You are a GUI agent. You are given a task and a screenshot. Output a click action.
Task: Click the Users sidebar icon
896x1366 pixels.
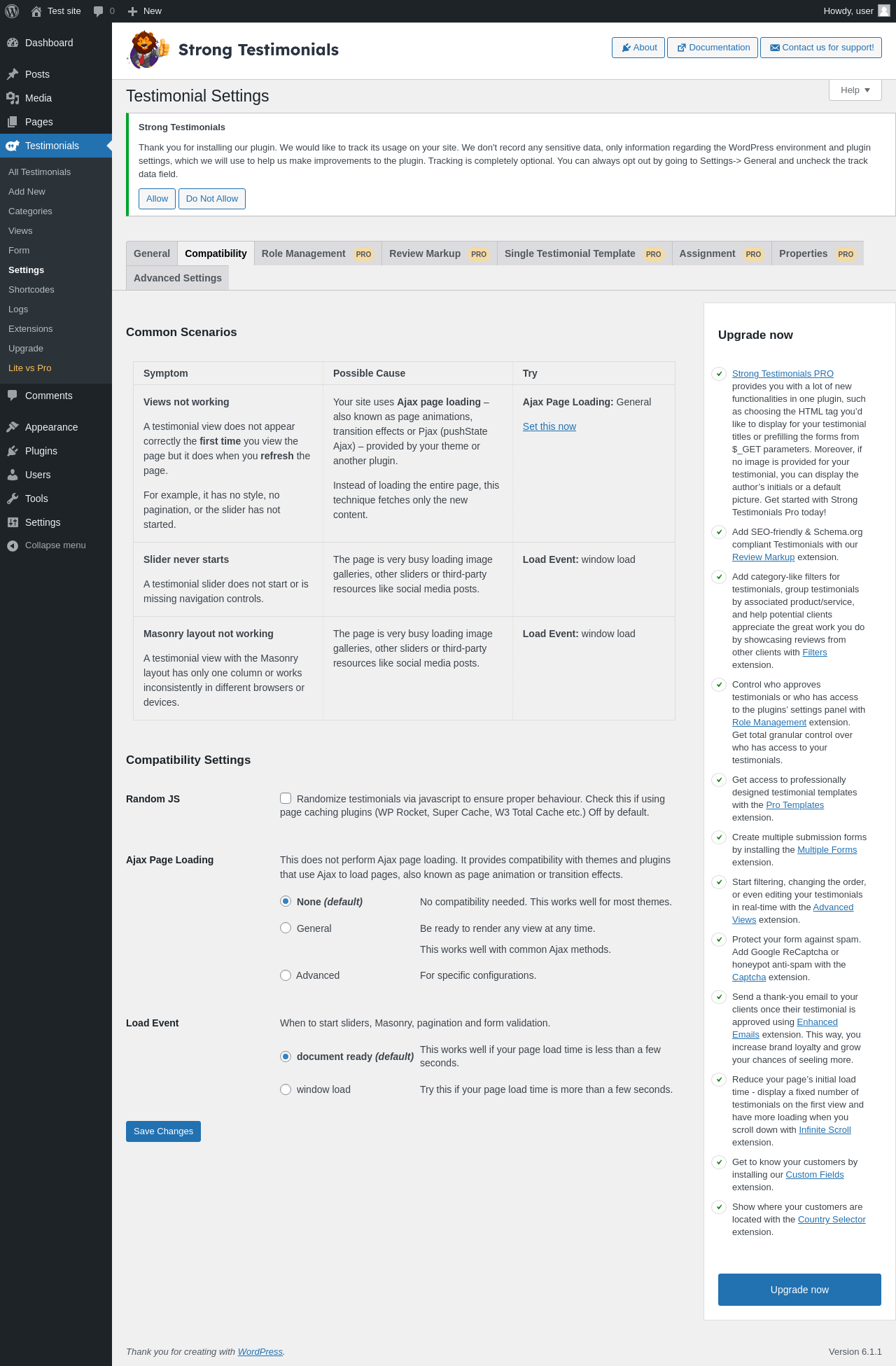click(x=13, y=475)
